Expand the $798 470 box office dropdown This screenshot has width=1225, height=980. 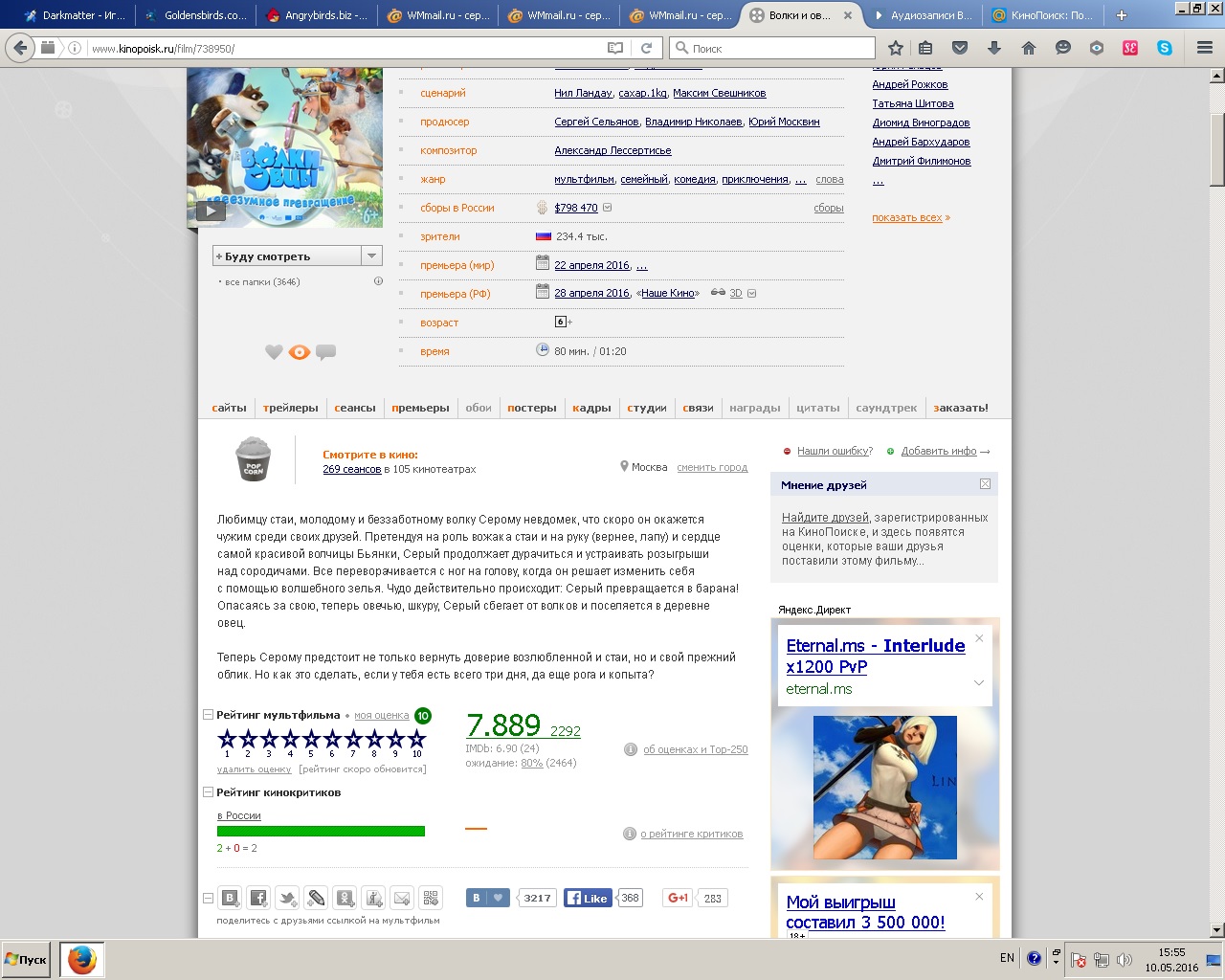click(x=607, y=208)
